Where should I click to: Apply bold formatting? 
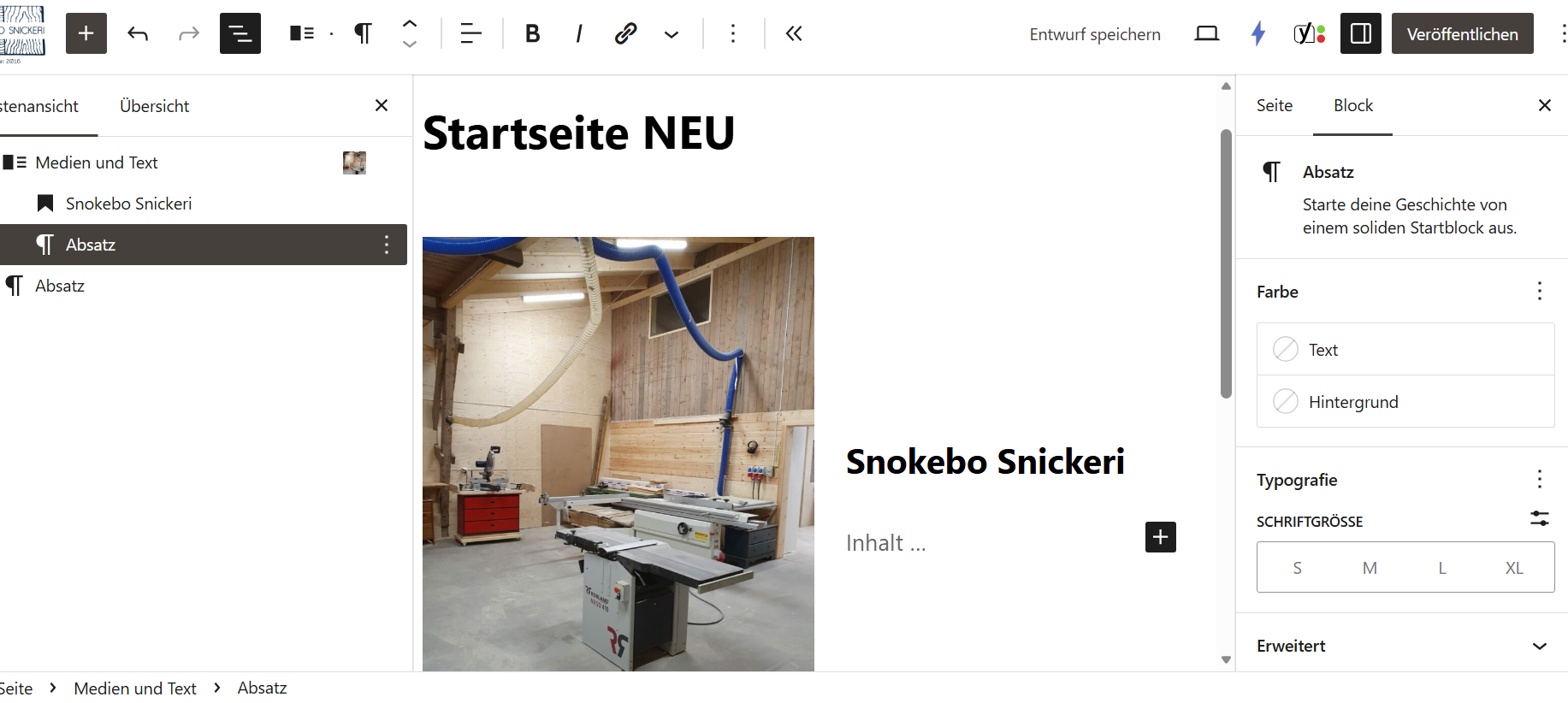pos(532,33)
